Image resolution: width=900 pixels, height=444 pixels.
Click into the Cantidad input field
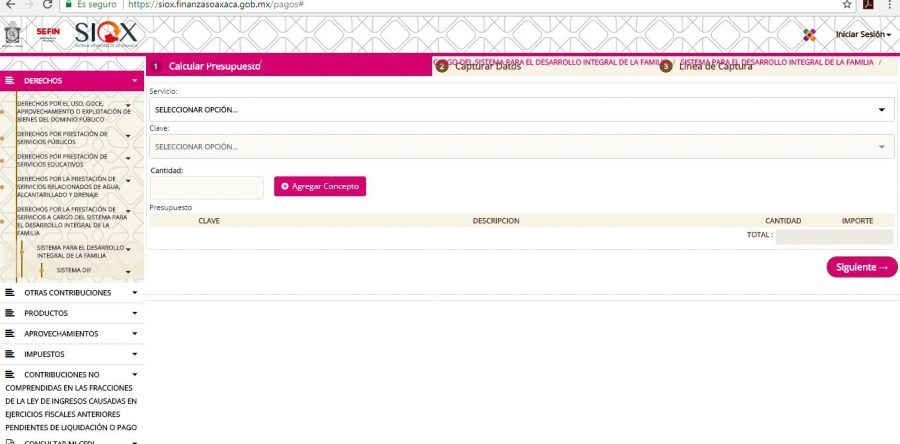pyautogui.click(x=206, y=187)
